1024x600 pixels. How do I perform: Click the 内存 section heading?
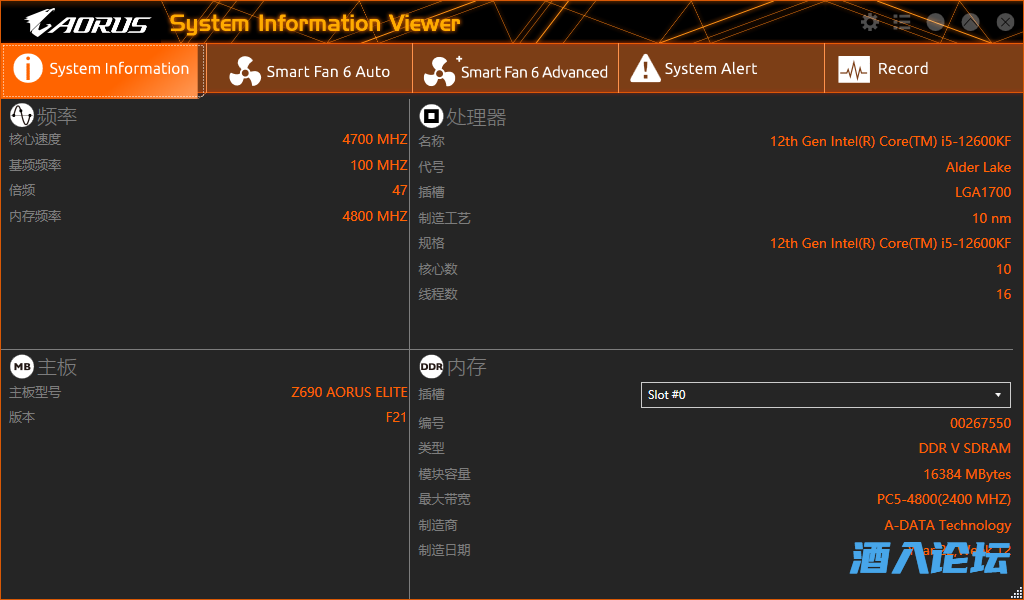pos(466,367)
